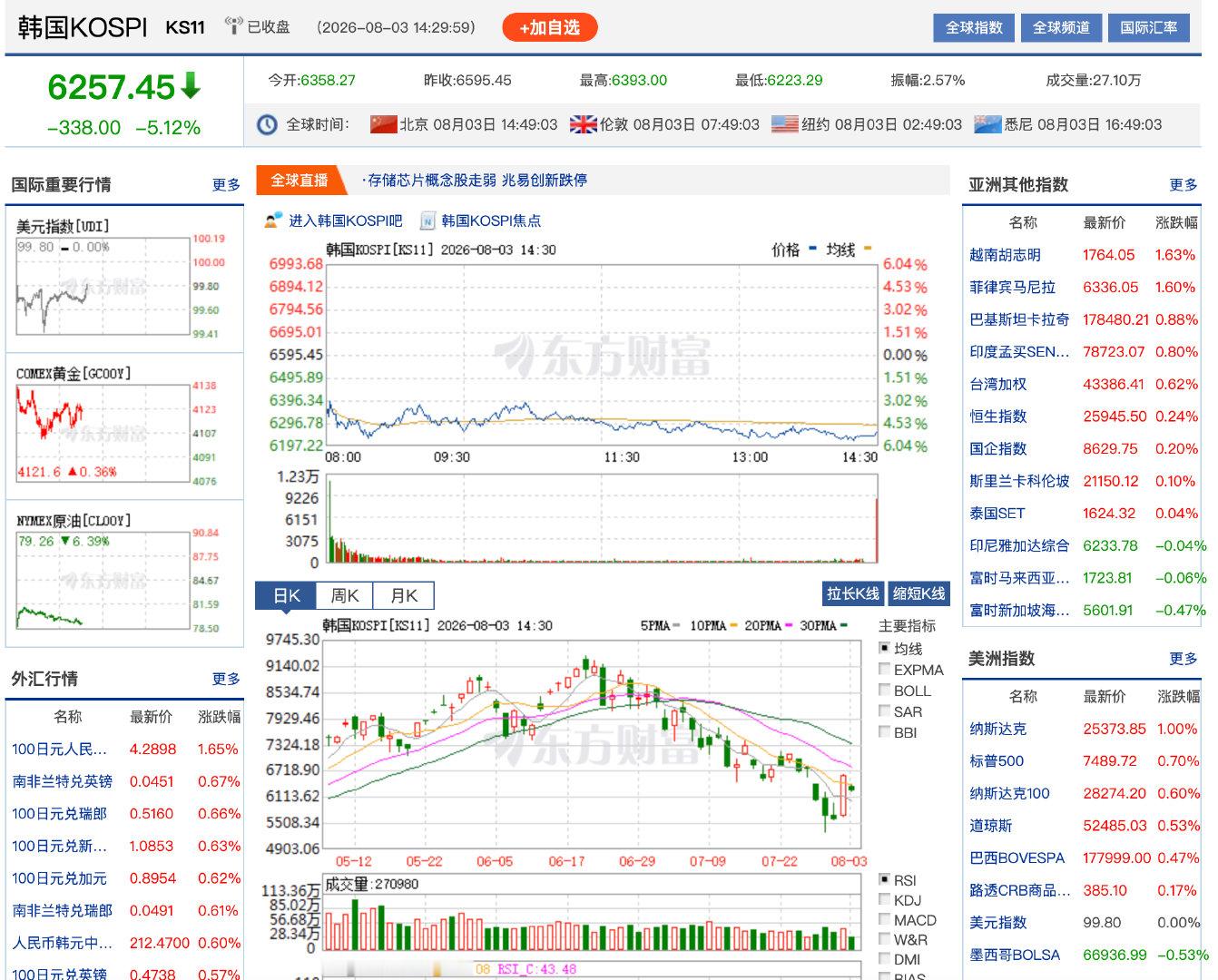Enable the BBI indicator checkbox
This screenshot has height=980, width=1218.
tap(884, 731)
